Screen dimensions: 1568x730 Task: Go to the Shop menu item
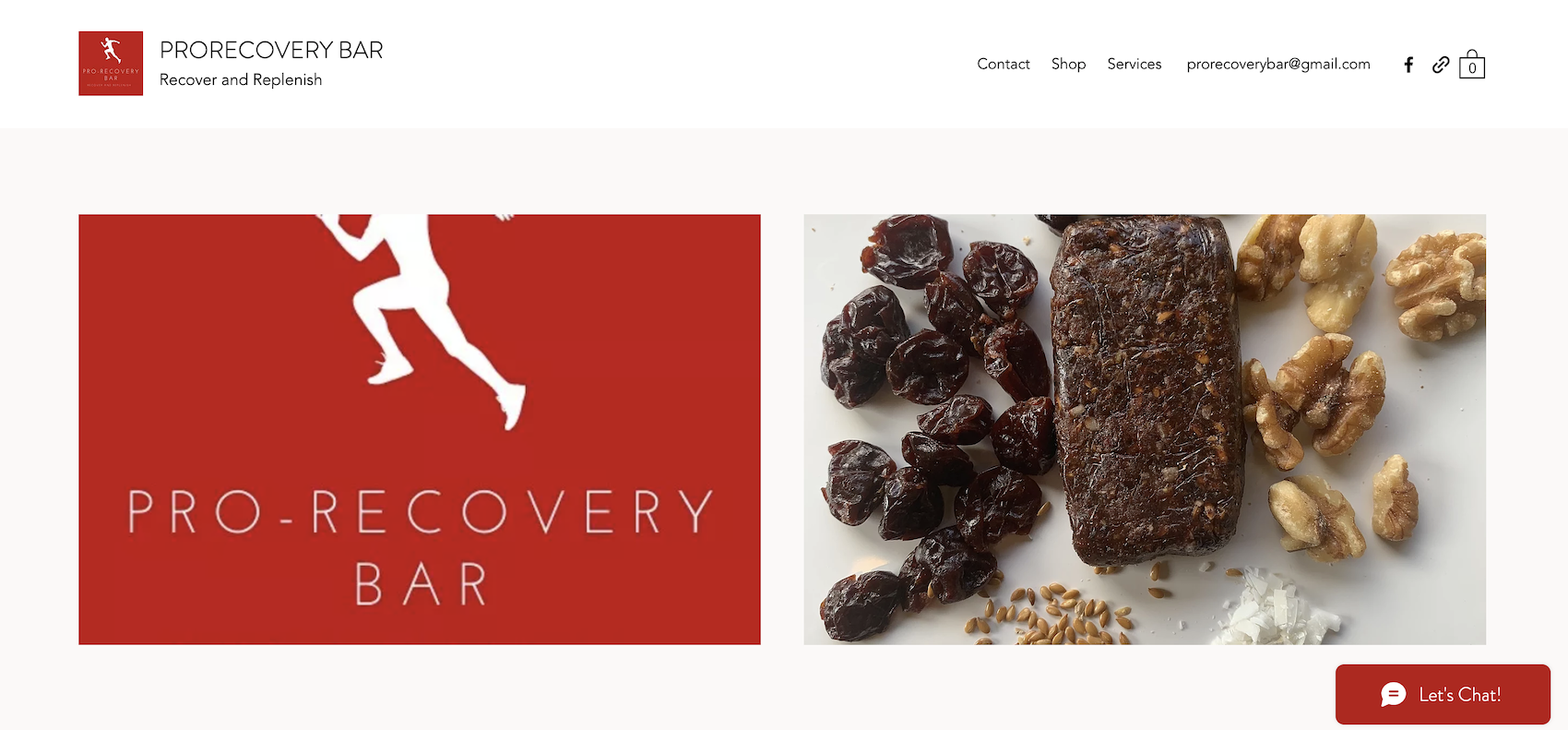pyautogui.click(x=1068, y=64)
